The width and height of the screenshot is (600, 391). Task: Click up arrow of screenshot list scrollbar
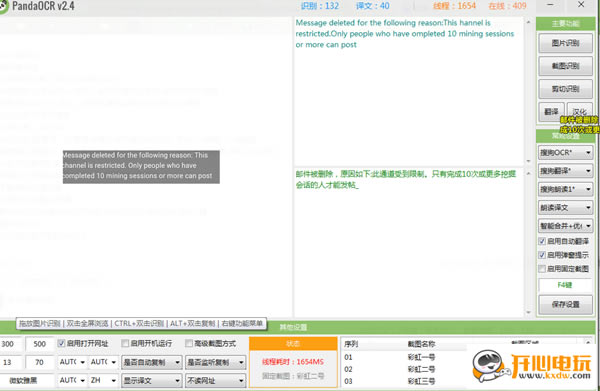point(588,342)
